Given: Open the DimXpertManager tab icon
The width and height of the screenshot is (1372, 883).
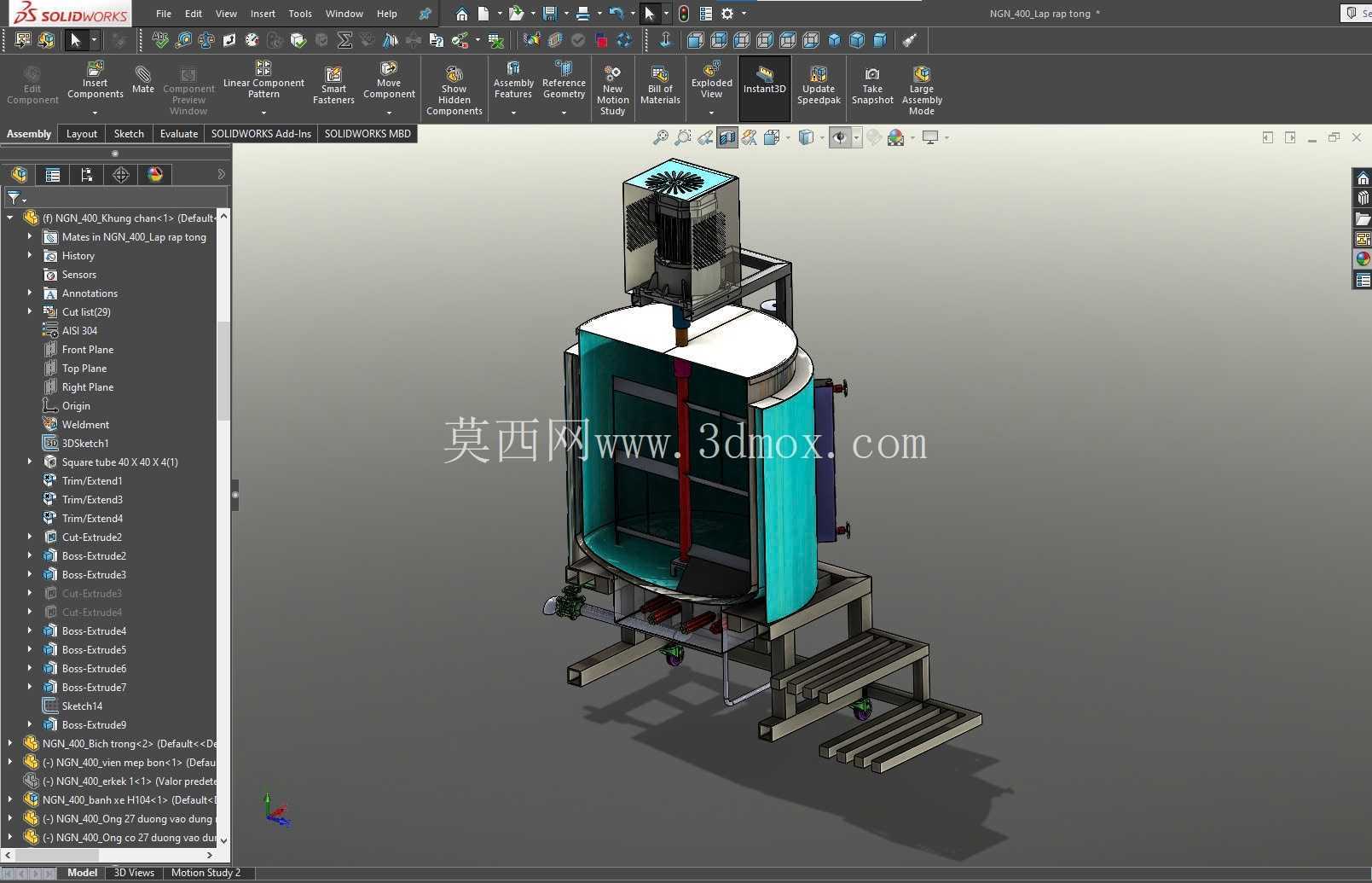Looking at the screenshot, I should [121, 175].
